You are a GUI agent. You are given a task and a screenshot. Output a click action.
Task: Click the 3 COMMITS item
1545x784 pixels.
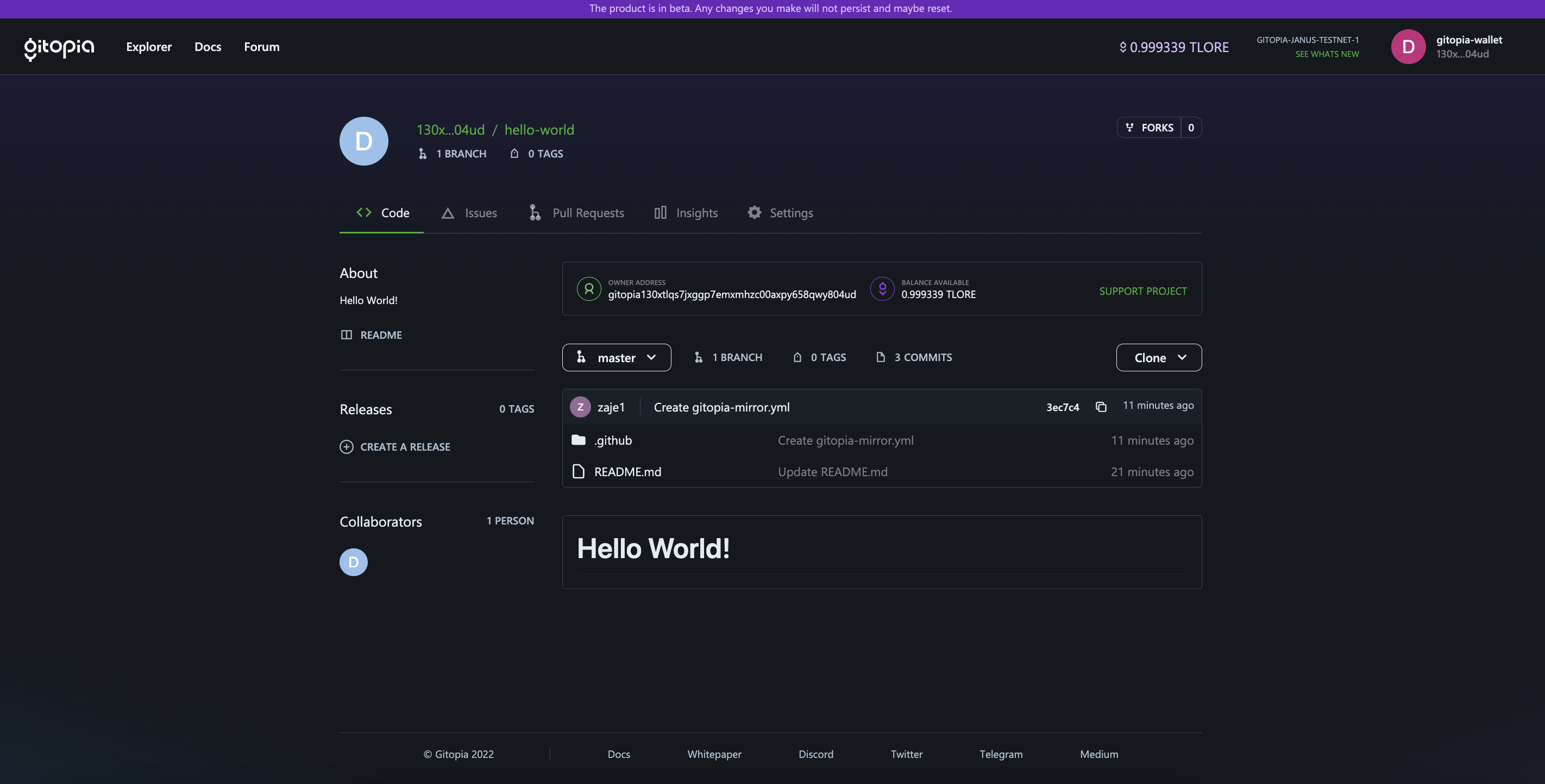tap(914, 357)
